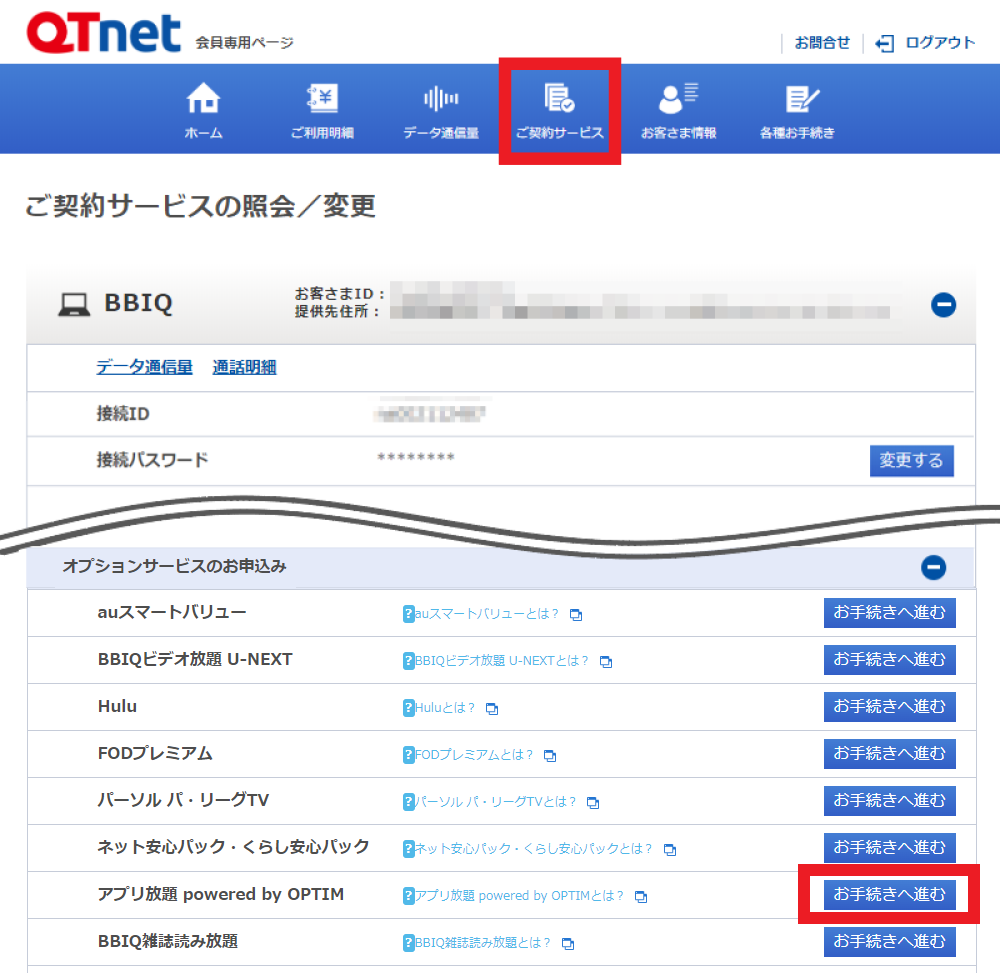Viewport: 1000px width, 973px height.
Task: Collapse the BBIQ section
Action: [943, 305]
